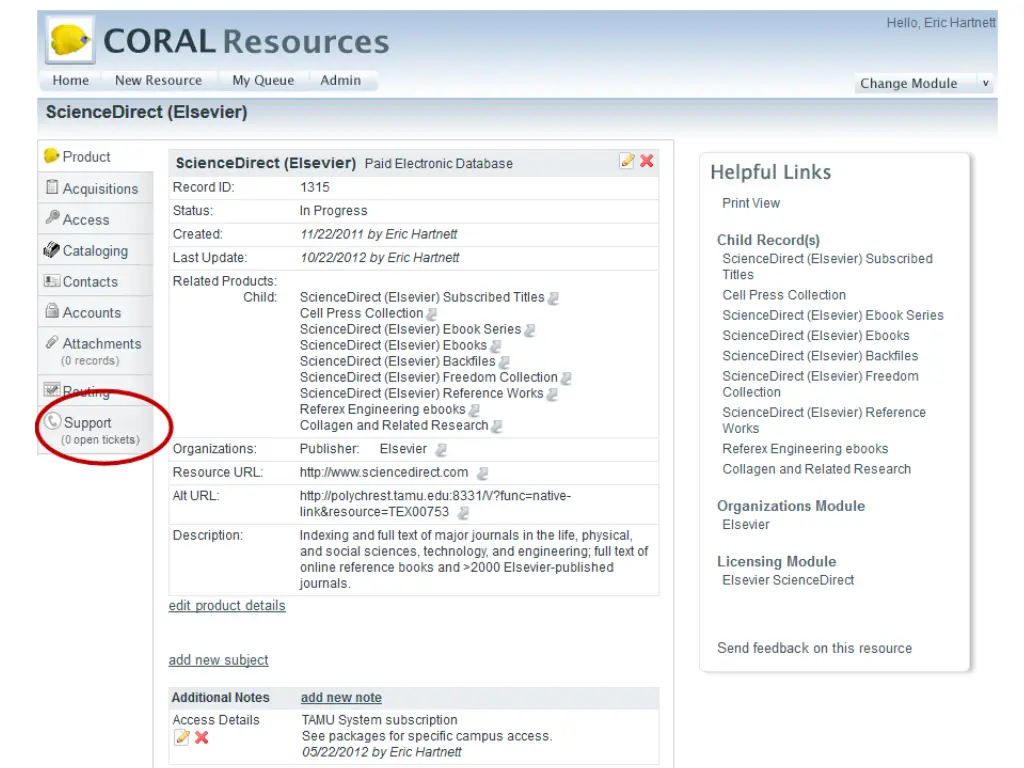This screenshot has height=768, width=1024.
Task: Click Send feedback on this resource
Action: [814, 648]
